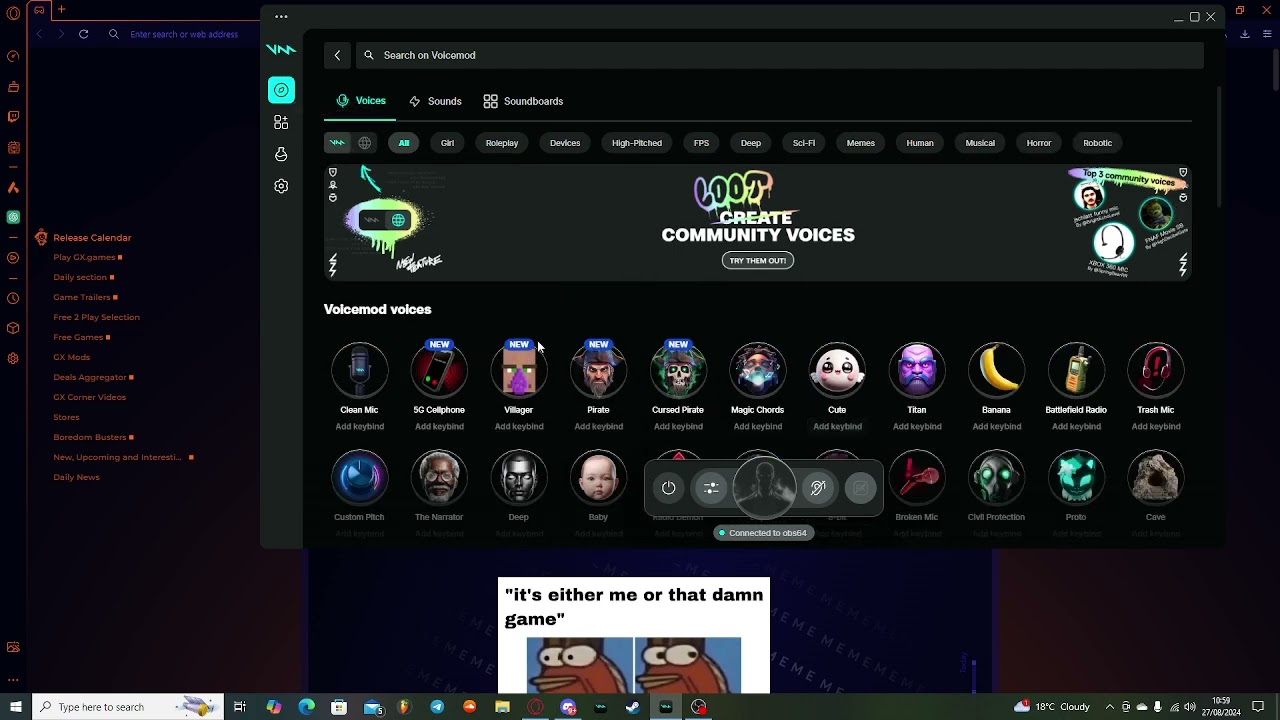The width and height of the screenshot is (1280, 720).
Task: Add keybind for Clean Mic
Action: [359, 427]
